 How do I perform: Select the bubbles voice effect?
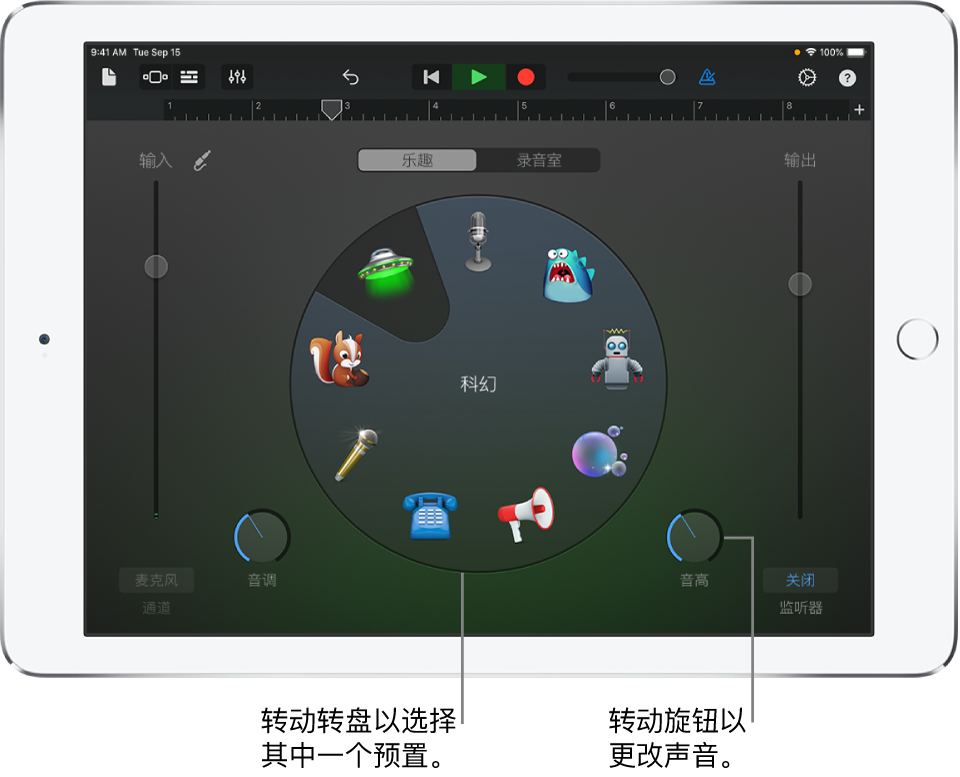pyautogui.click(x=598, y=453)
